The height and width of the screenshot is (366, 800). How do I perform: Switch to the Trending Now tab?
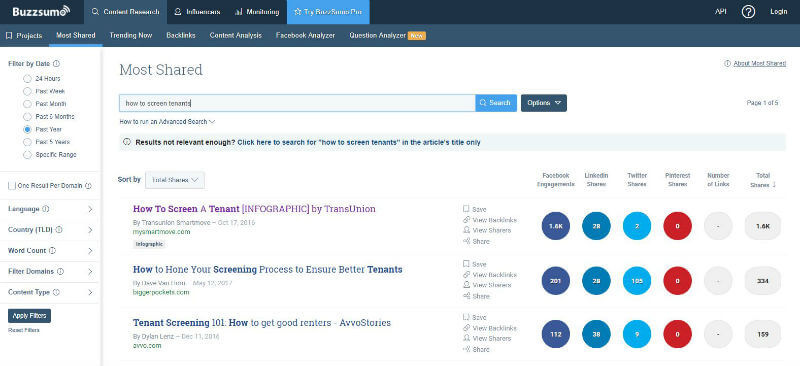point(131,35)
